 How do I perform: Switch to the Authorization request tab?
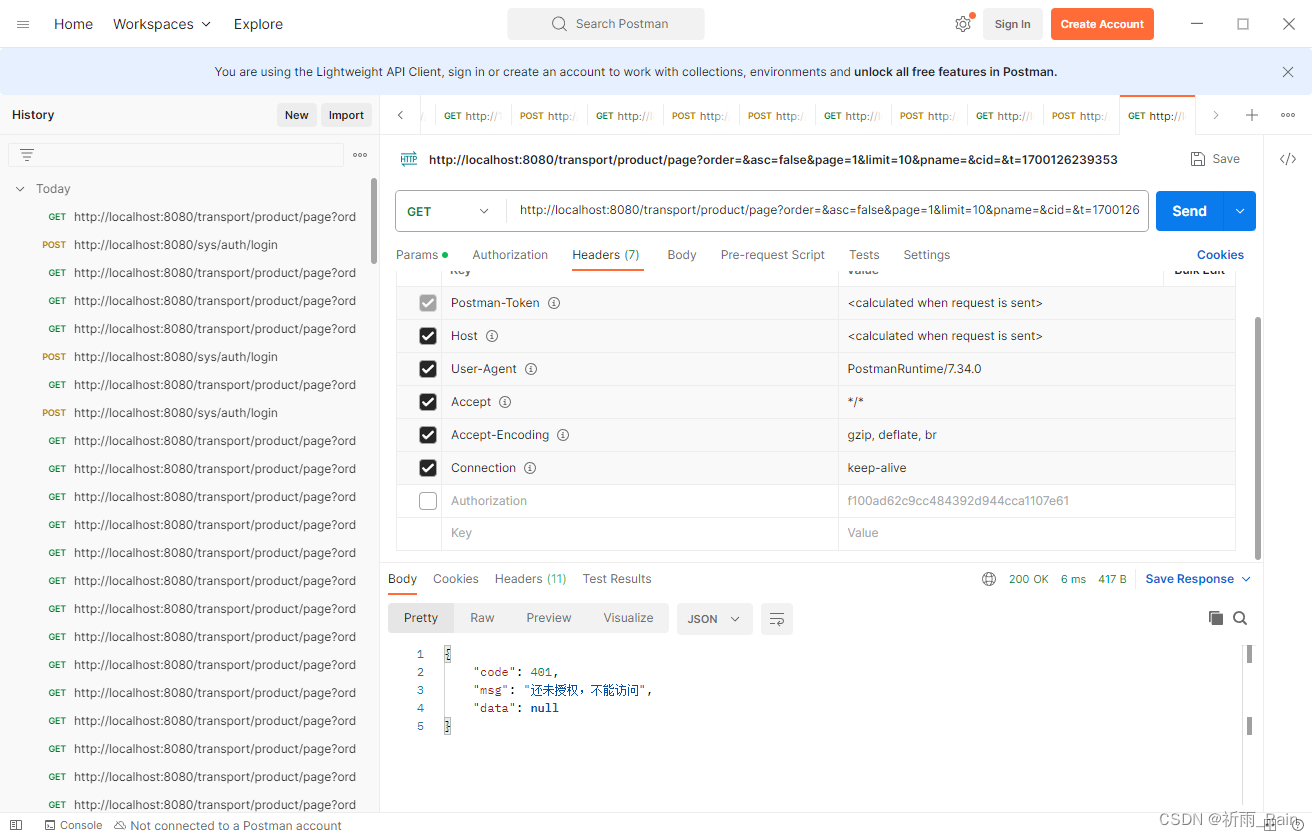[510, 255]
